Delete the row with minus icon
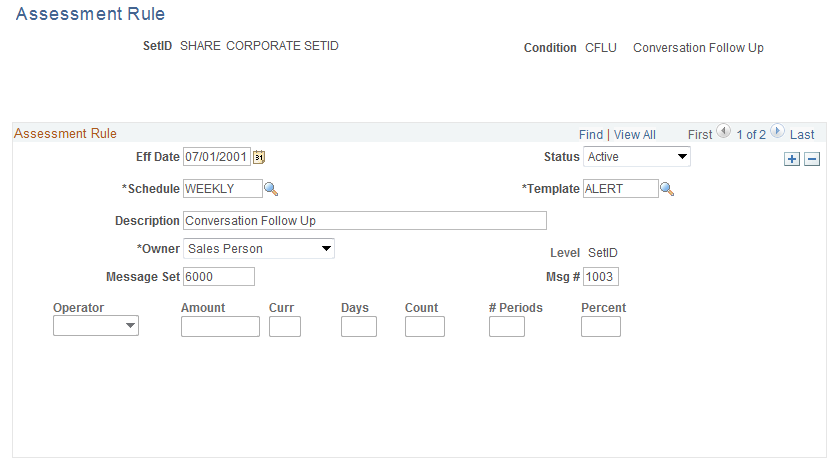This screenshot has height=464, width=836. pyautogui.click(x=812, y=159)
